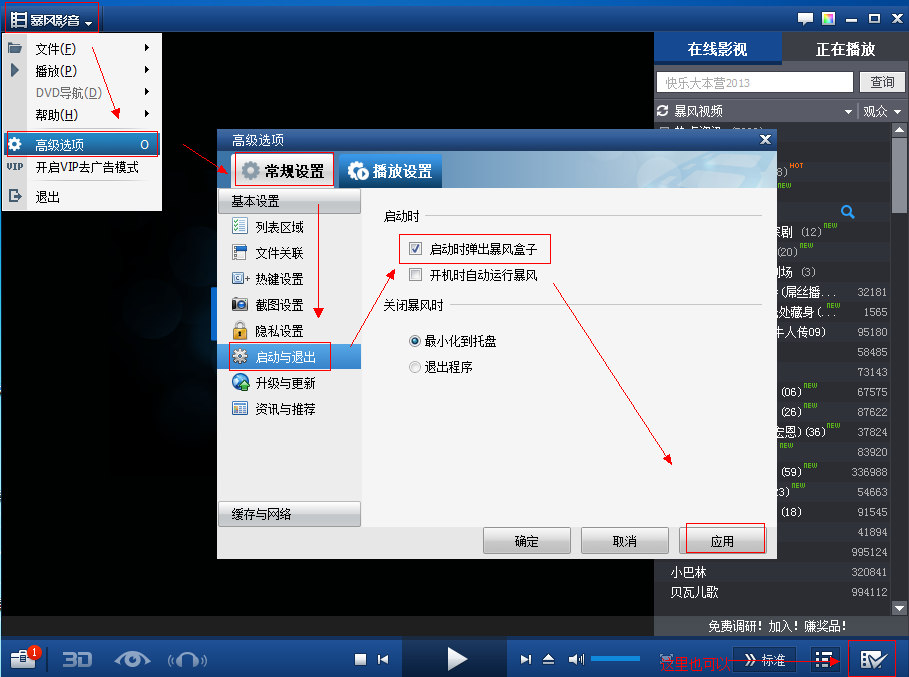
Task: Enable 开机时自动运行暴风 checkbox
Action: pos(416,275)
